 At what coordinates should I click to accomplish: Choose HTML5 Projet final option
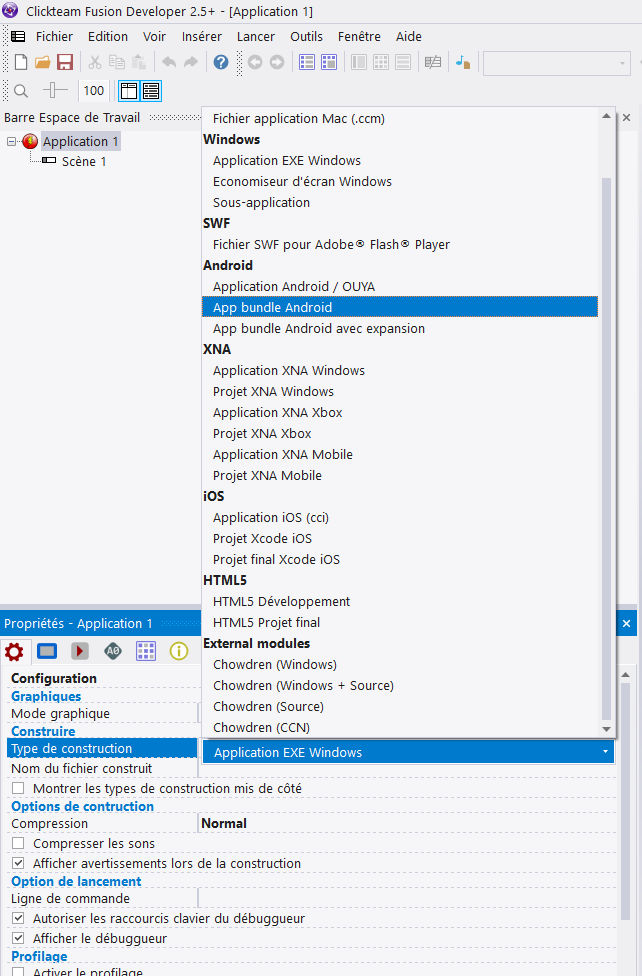(x=400, y=622)
